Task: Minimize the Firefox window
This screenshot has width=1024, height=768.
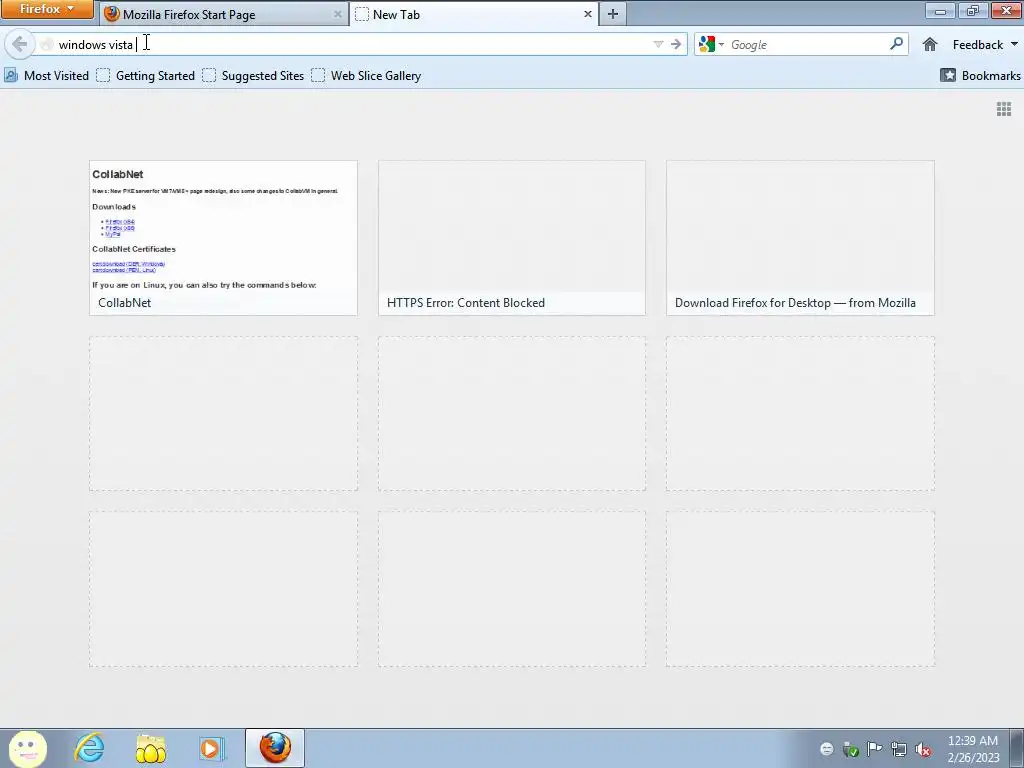Action: (x=940, y=11)
